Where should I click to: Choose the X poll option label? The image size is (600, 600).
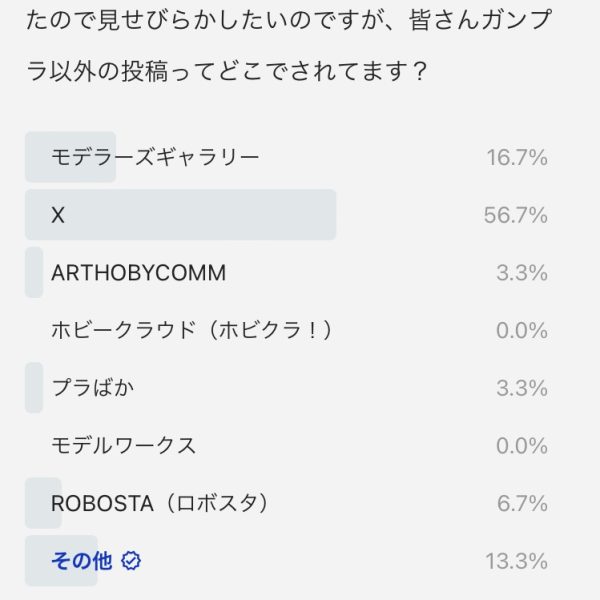click(x=58, y=215)
